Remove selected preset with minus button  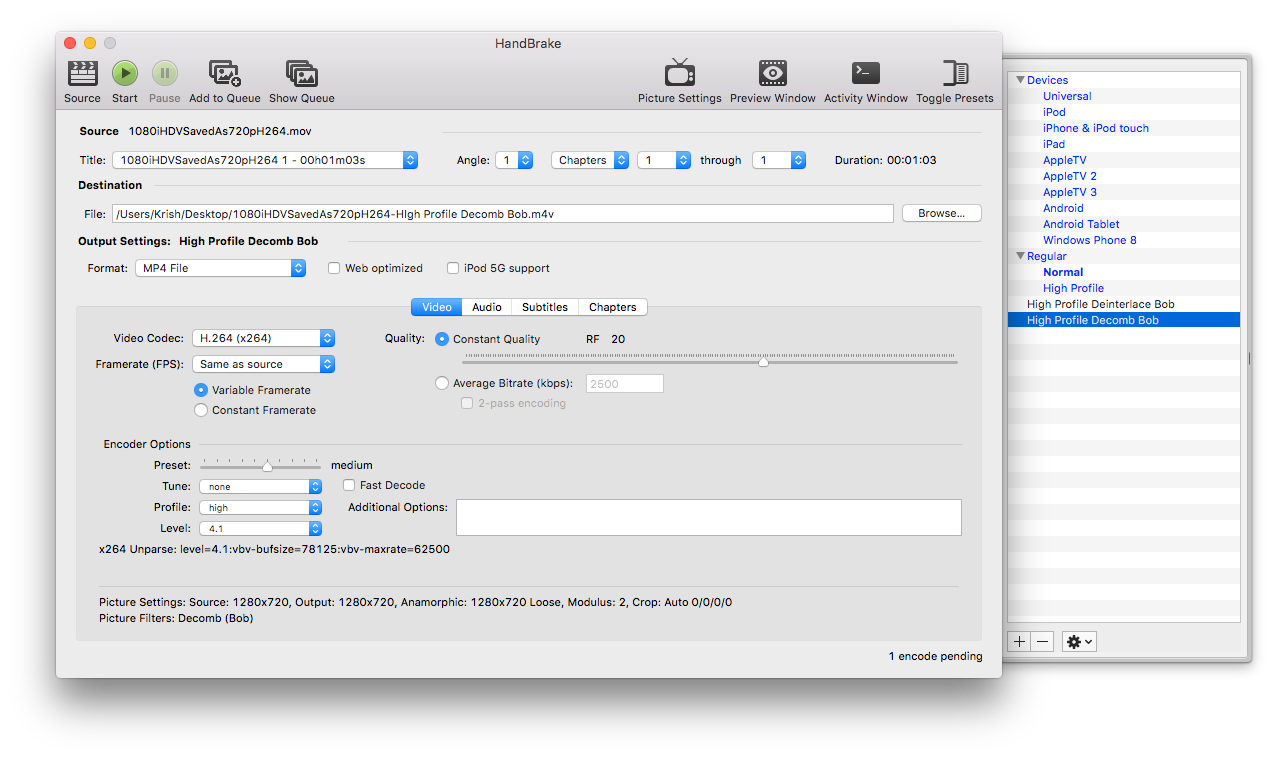[x=1043, y=642]
